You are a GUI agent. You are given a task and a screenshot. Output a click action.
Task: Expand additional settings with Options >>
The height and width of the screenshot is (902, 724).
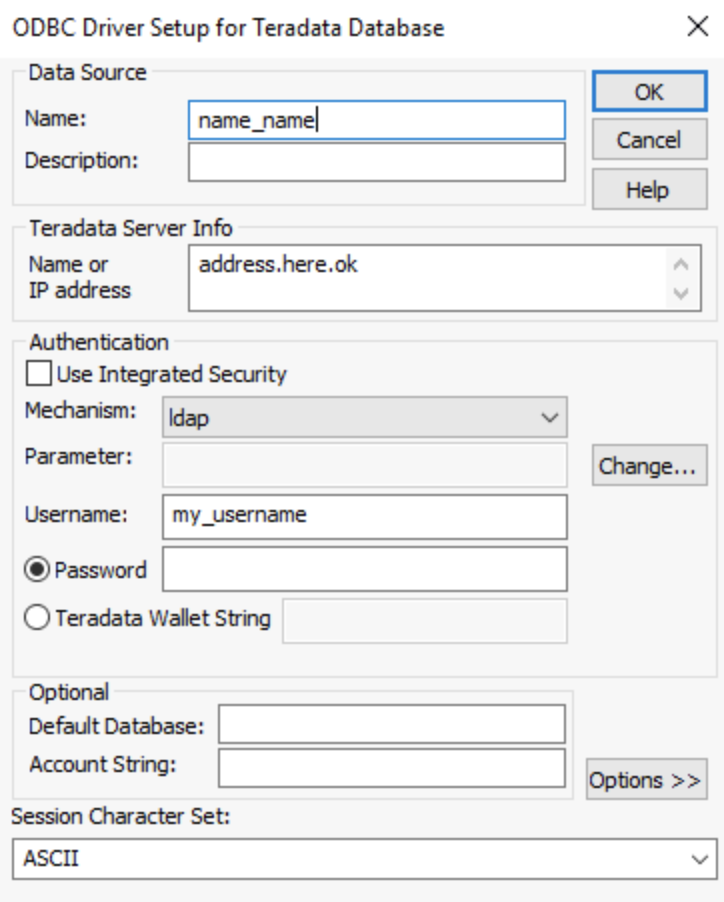645,781
